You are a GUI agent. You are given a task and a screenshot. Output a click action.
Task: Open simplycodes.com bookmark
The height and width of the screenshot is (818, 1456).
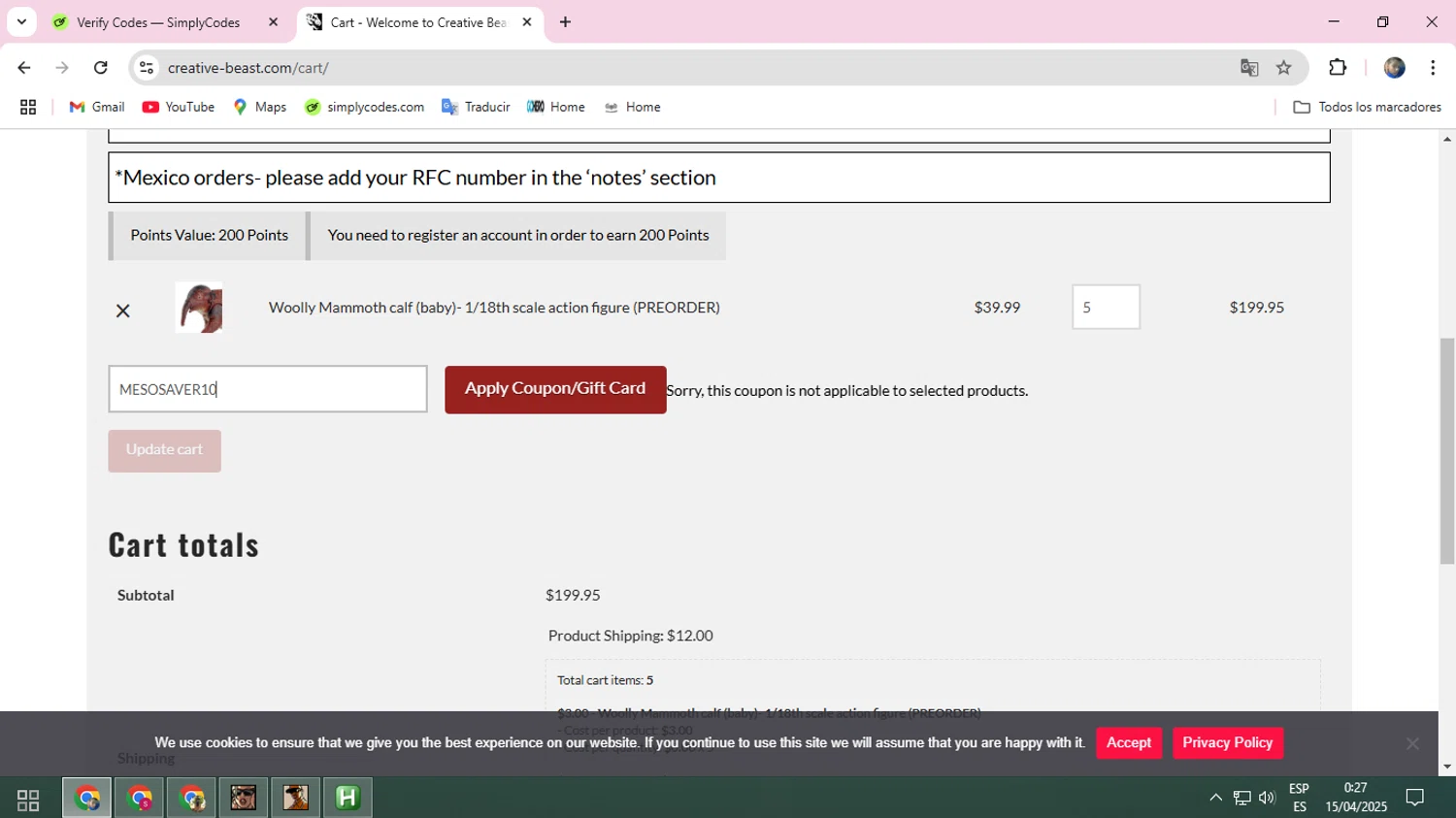coord(364,107)
